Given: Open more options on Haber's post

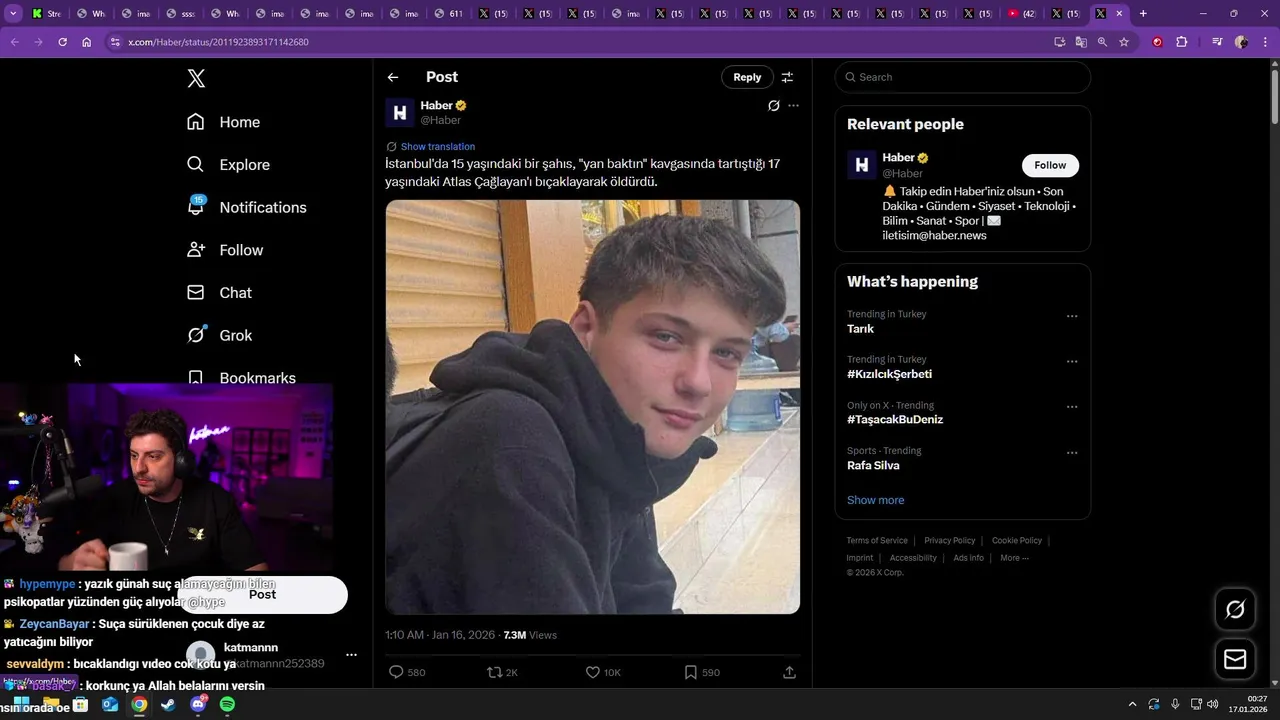Looking at the screenshot, I should click(x=794, y=106).
